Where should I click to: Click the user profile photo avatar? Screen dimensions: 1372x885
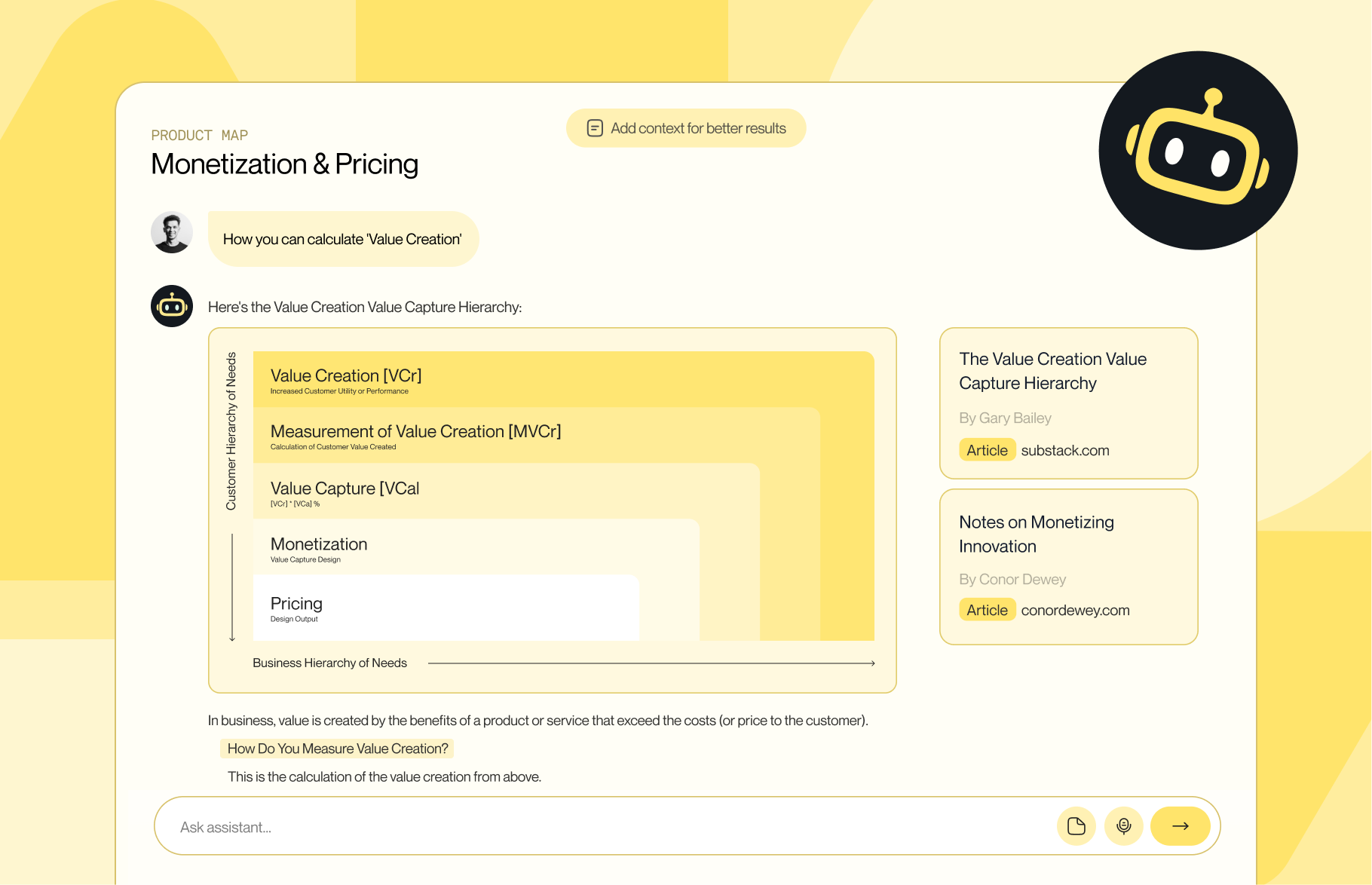(x=172, y=232)
